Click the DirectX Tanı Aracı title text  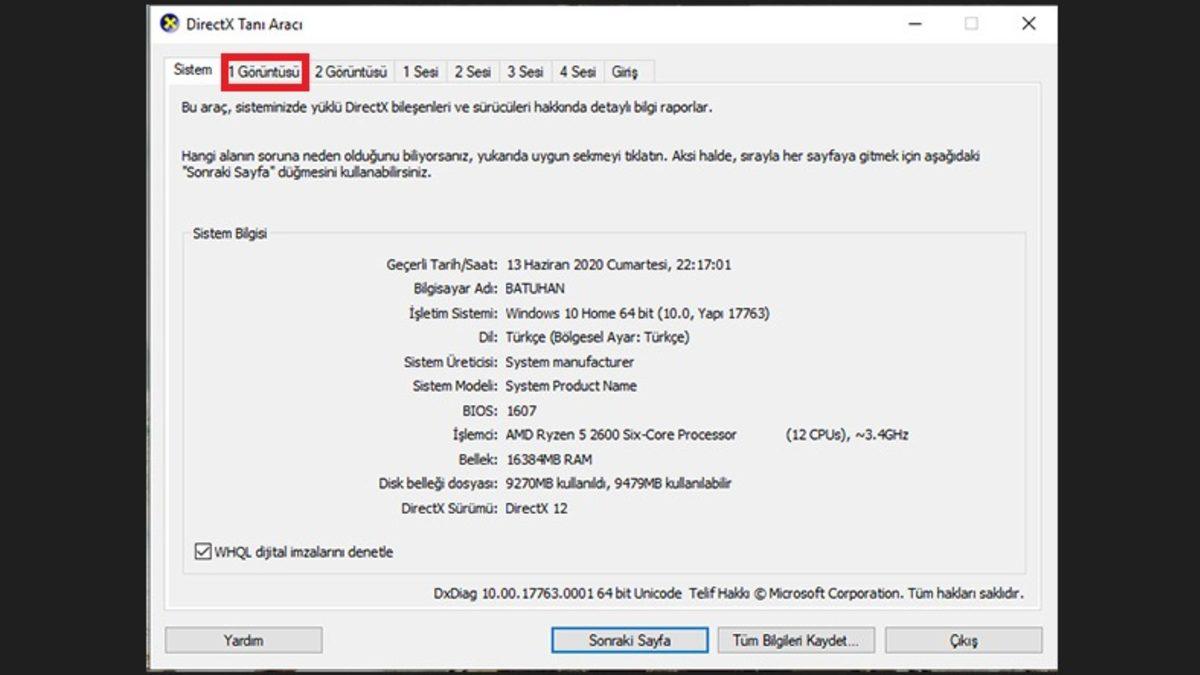tap(244, 24)
